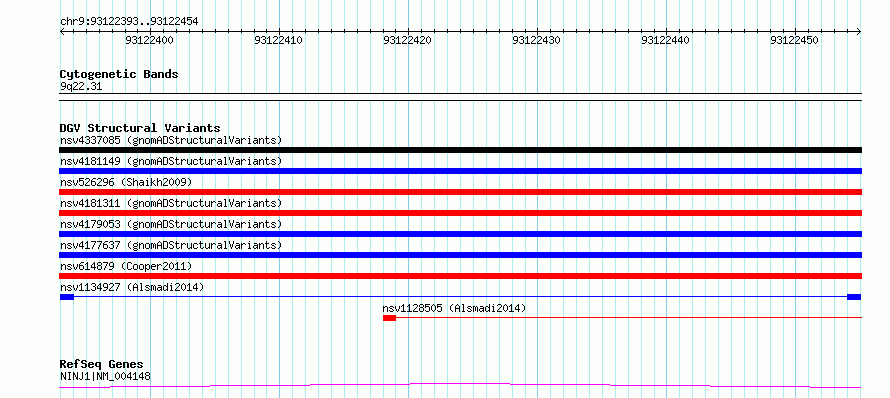This screenshot has width=890, height=398.
Task: Click the magenta NINJ1 gene line
Action: point(460,386)
